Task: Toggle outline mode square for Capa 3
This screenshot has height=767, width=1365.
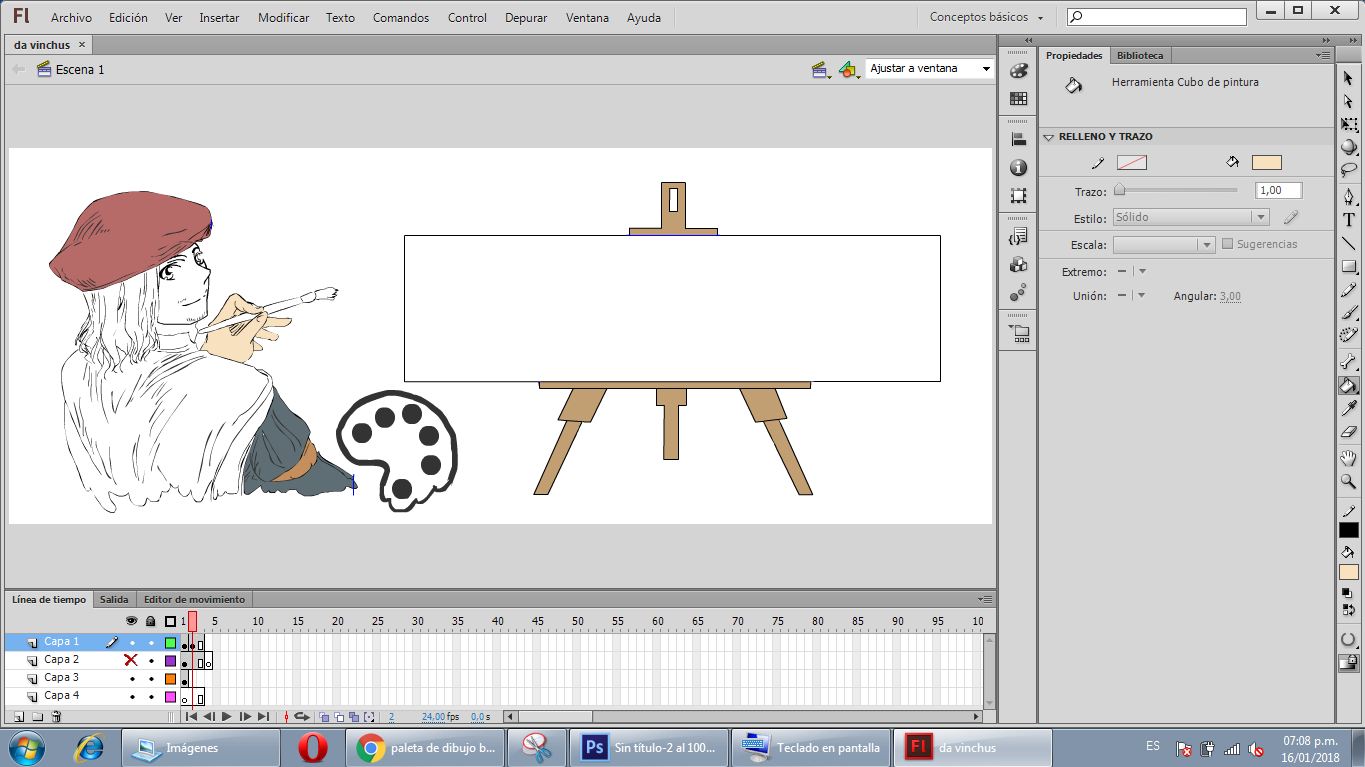Action: coord(170,679)
